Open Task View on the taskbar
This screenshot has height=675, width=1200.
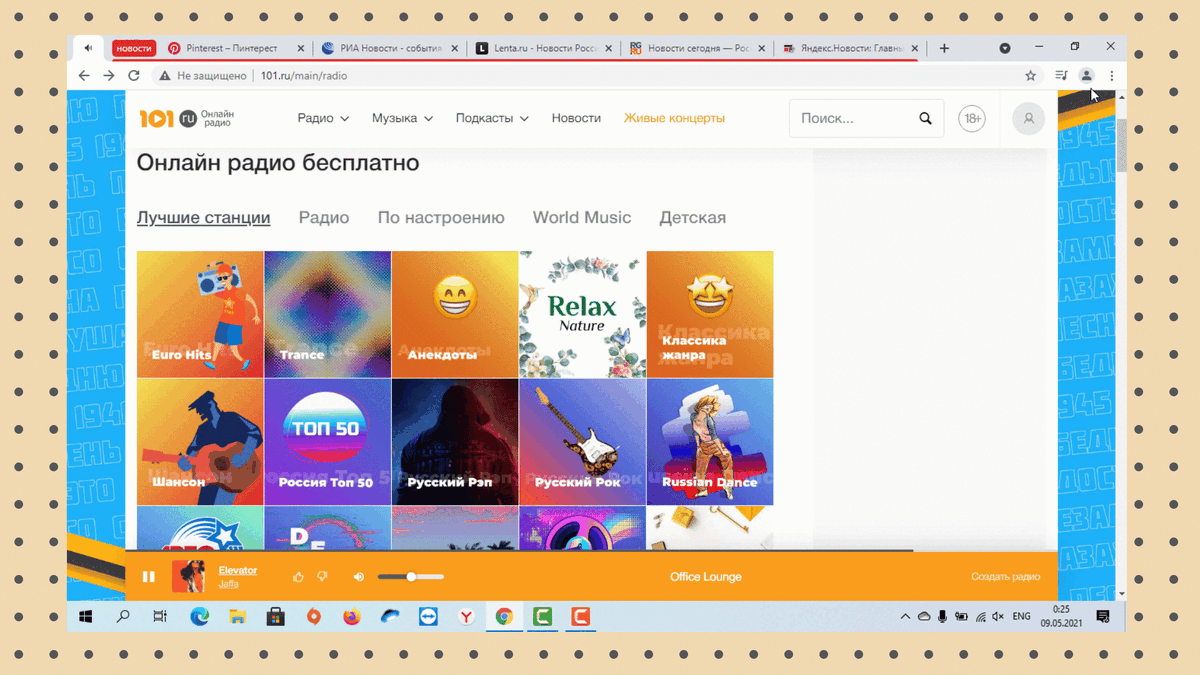[x=160, y=617]
